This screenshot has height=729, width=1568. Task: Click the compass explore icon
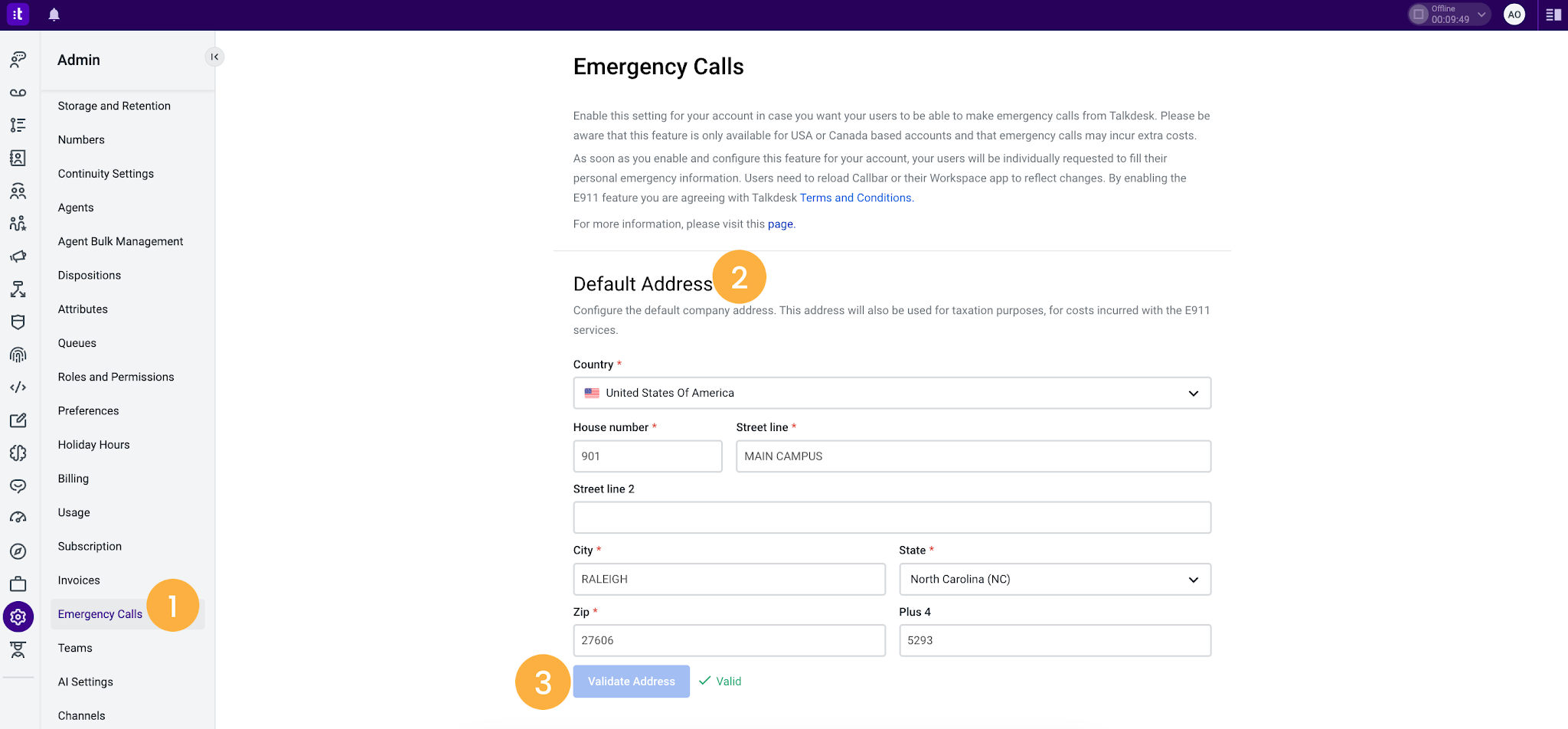(18, 551)
